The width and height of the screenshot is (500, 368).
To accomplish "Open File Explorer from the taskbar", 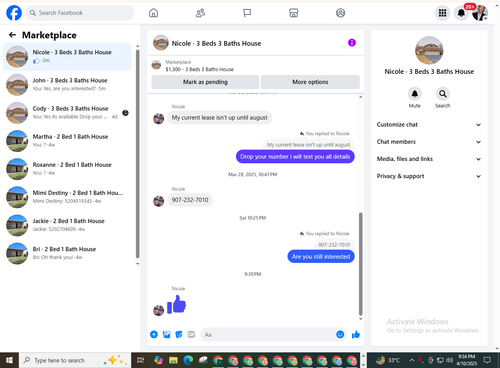I will [173, 360].
